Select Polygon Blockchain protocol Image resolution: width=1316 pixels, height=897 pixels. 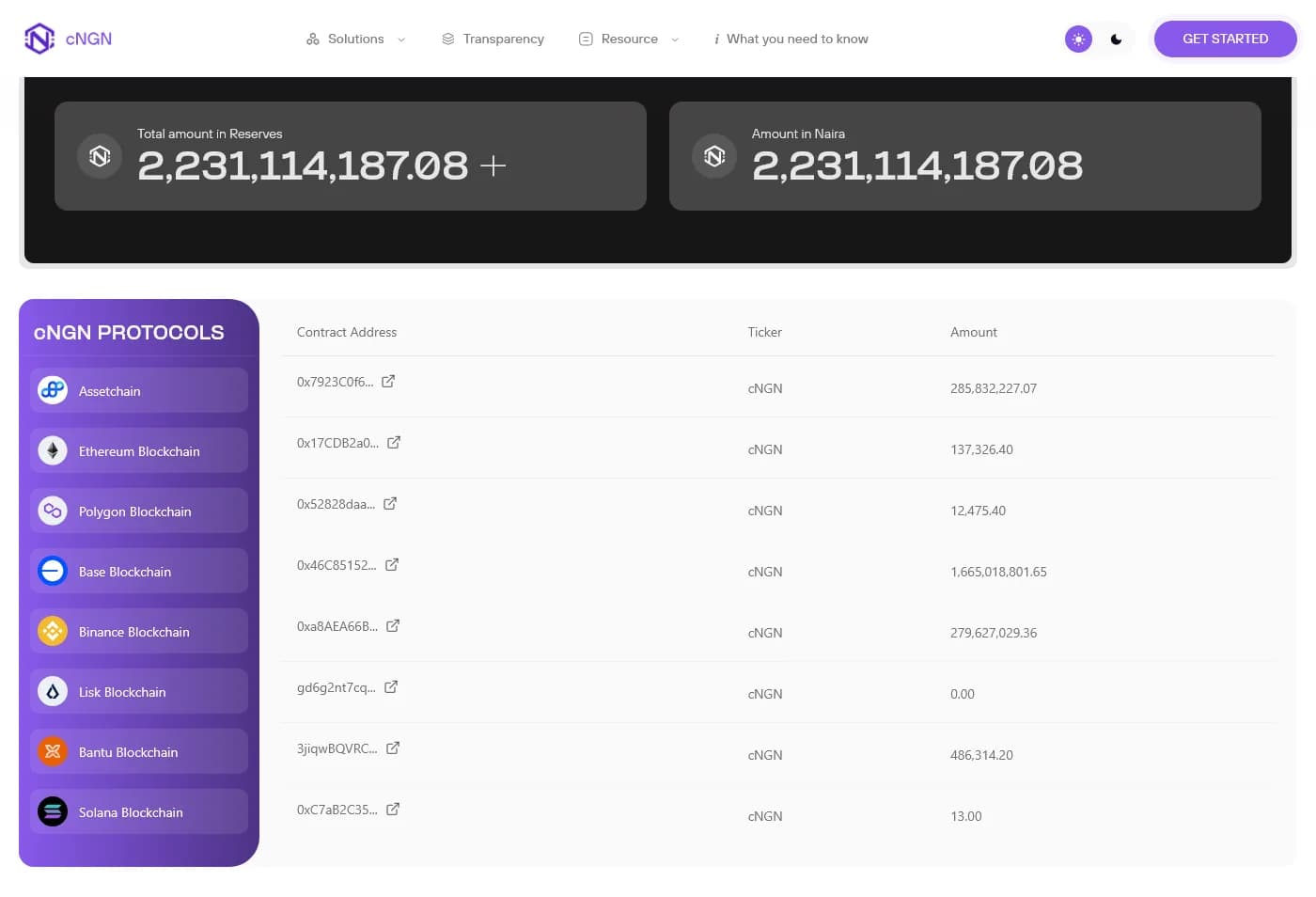pos(139,511)
